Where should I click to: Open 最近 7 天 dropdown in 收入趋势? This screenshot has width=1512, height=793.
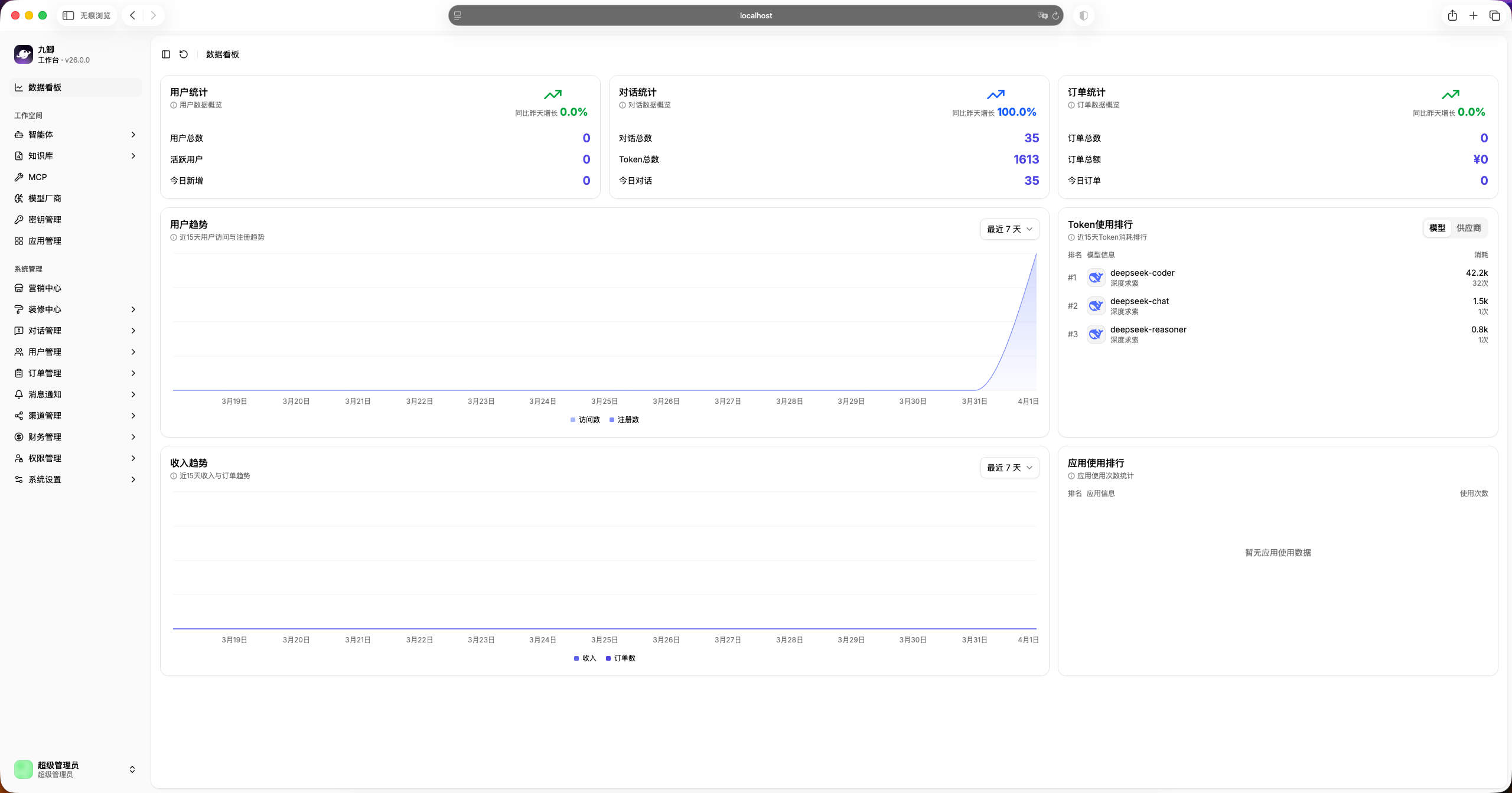(x=1009, y=468)
